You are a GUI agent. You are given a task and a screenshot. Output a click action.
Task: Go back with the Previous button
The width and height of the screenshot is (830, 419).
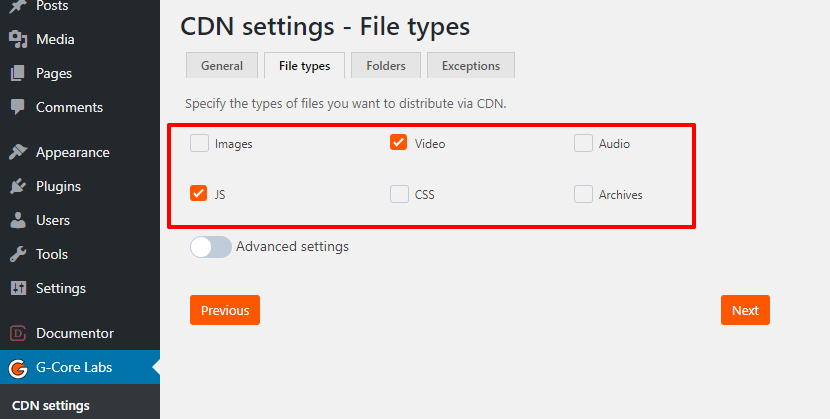point(225,310)
